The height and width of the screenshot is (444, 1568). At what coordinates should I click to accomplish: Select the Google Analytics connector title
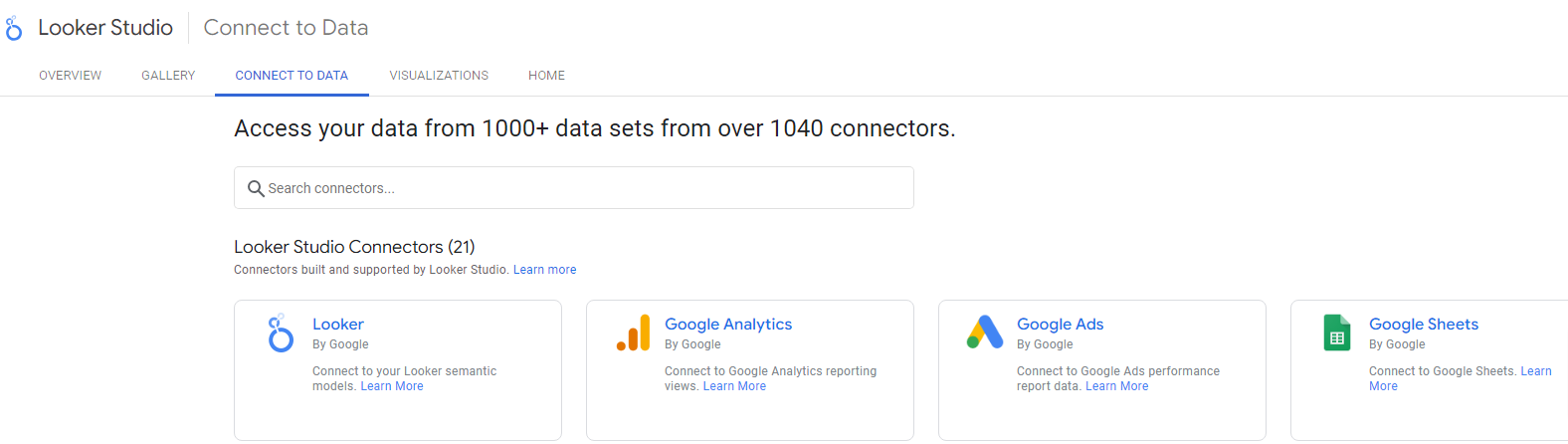pos(728,325)
